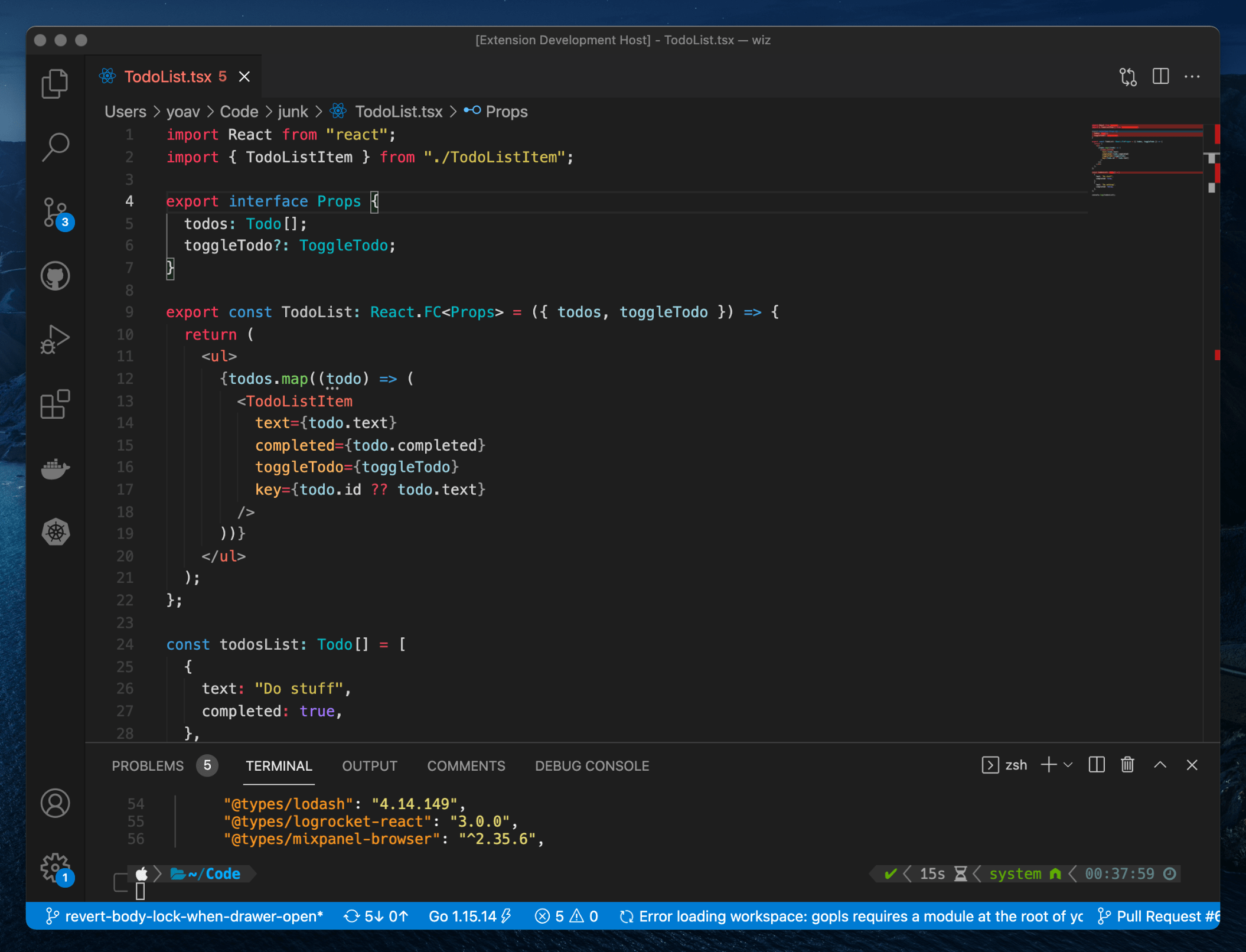The image size is (1246, 952).
Task: Click the revert-body-lock-when-drawer-open branch in status bar
Action: [185, 916]
